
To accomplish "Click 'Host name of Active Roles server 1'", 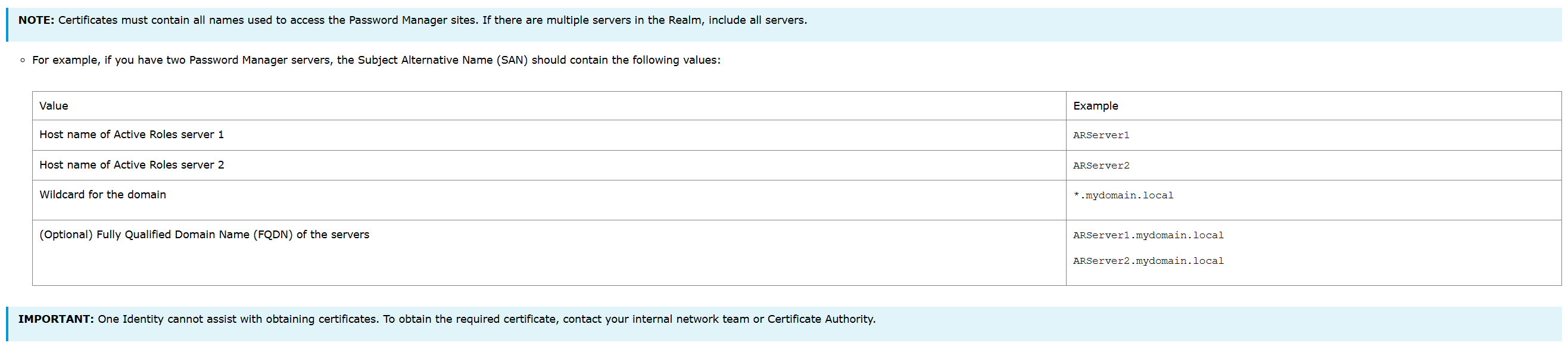I will tap(132, 135).
